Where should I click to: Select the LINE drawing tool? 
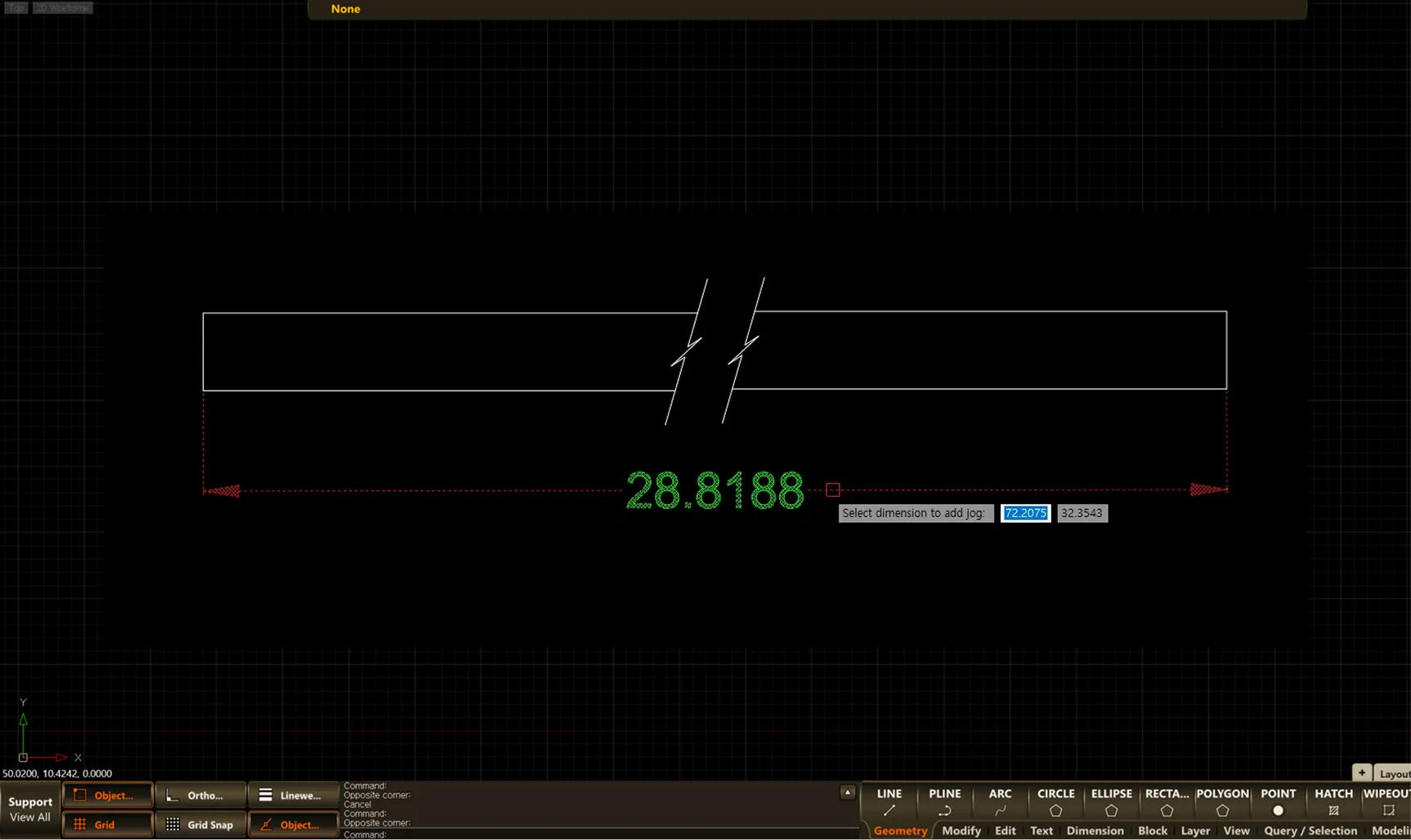[889, 802]
